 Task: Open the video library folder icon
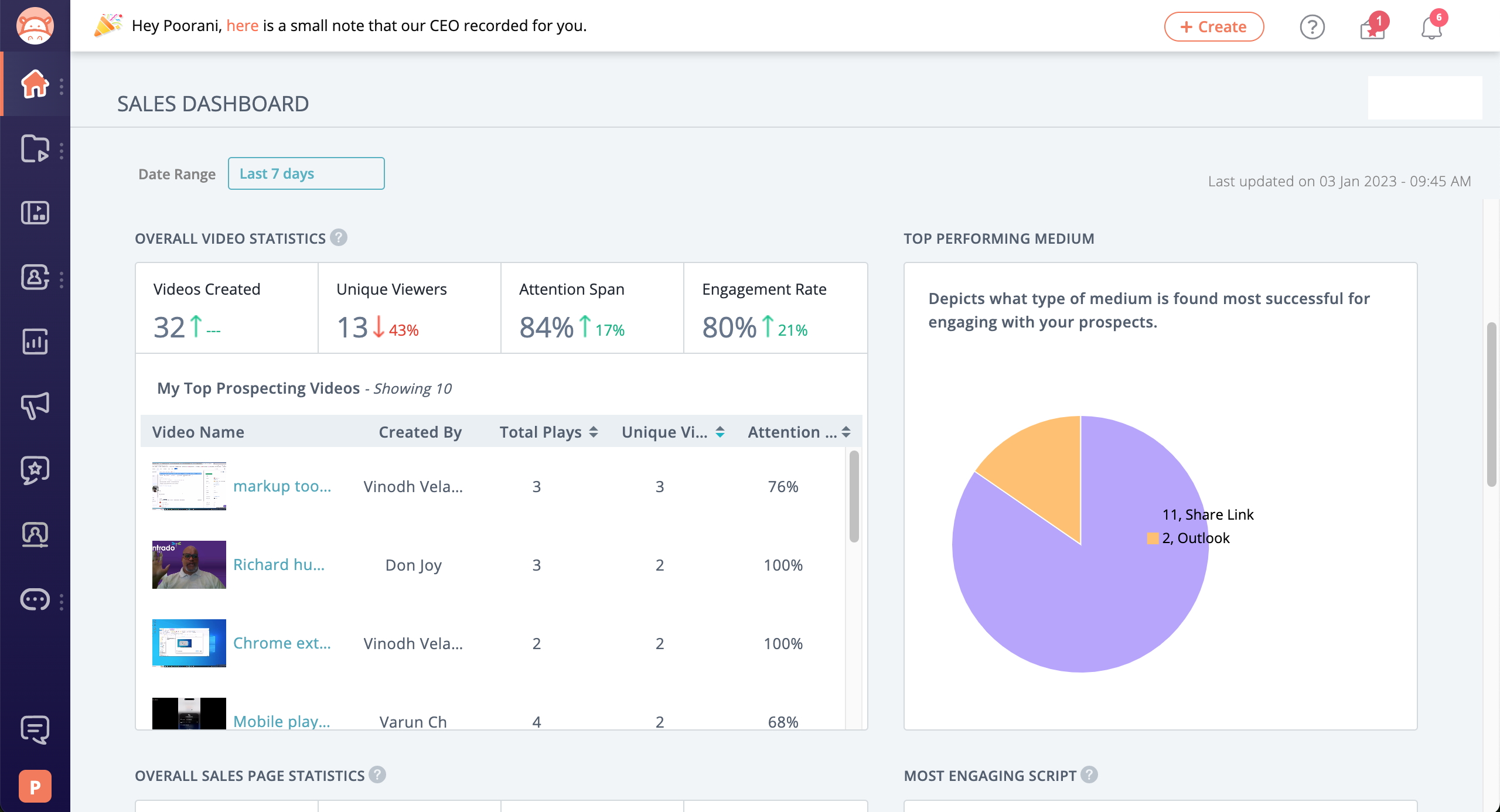pos(35,148)
